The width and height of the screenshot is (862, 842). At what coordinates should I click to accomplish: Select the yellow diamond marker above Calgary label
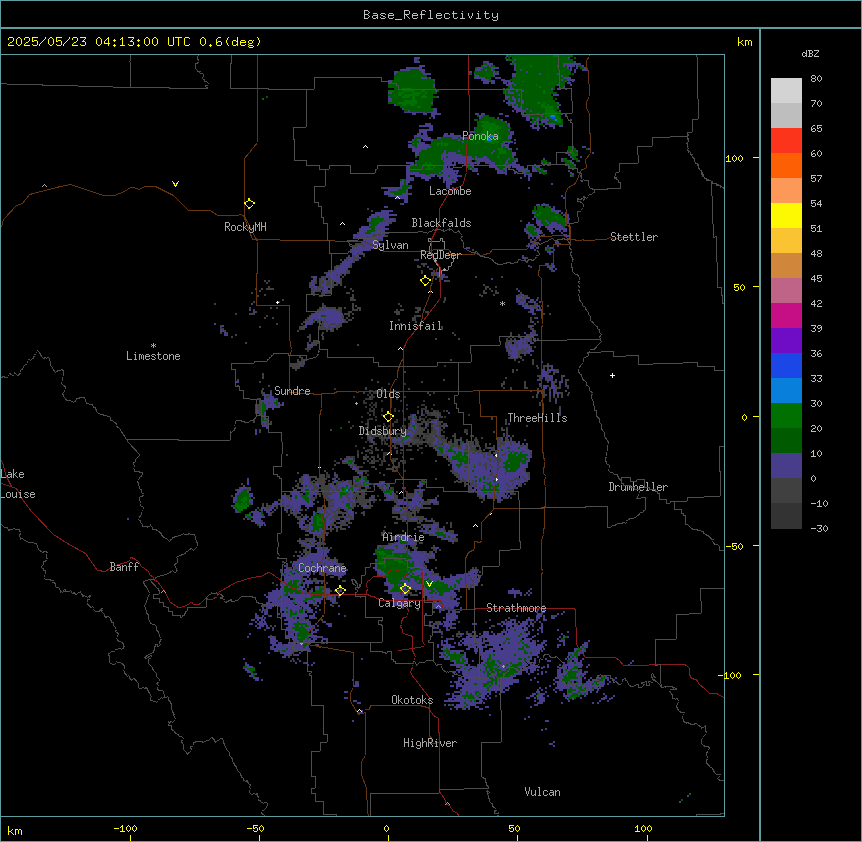tap(405, 589)
